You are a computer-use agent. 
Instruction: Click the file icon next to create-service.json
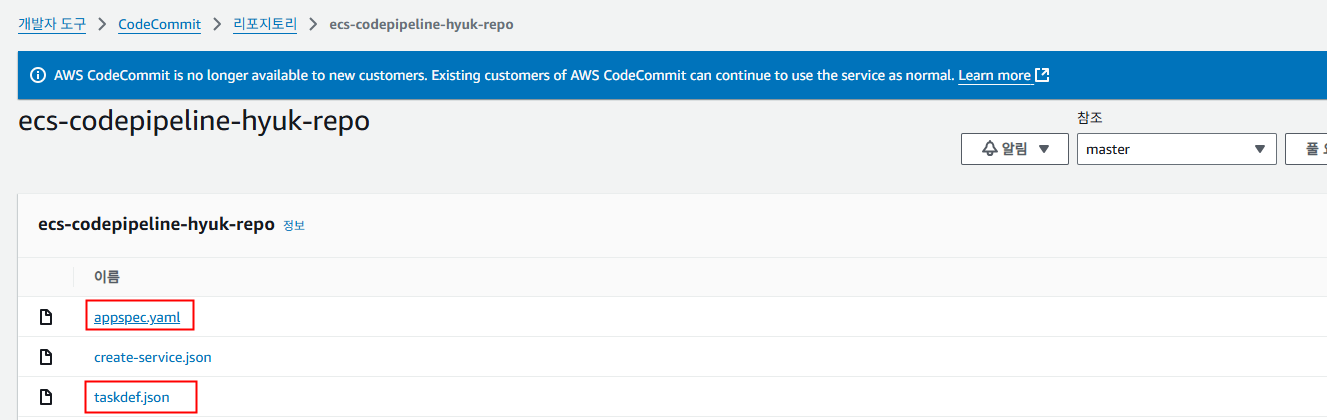45,357
